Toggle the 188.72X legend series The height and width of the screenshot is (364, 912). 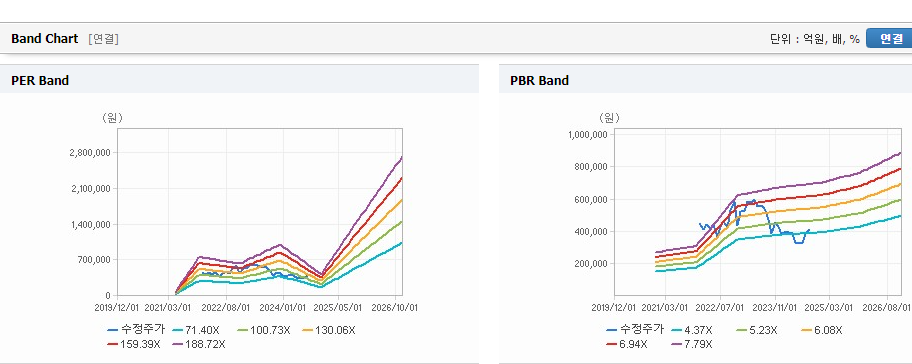(199, 344)
